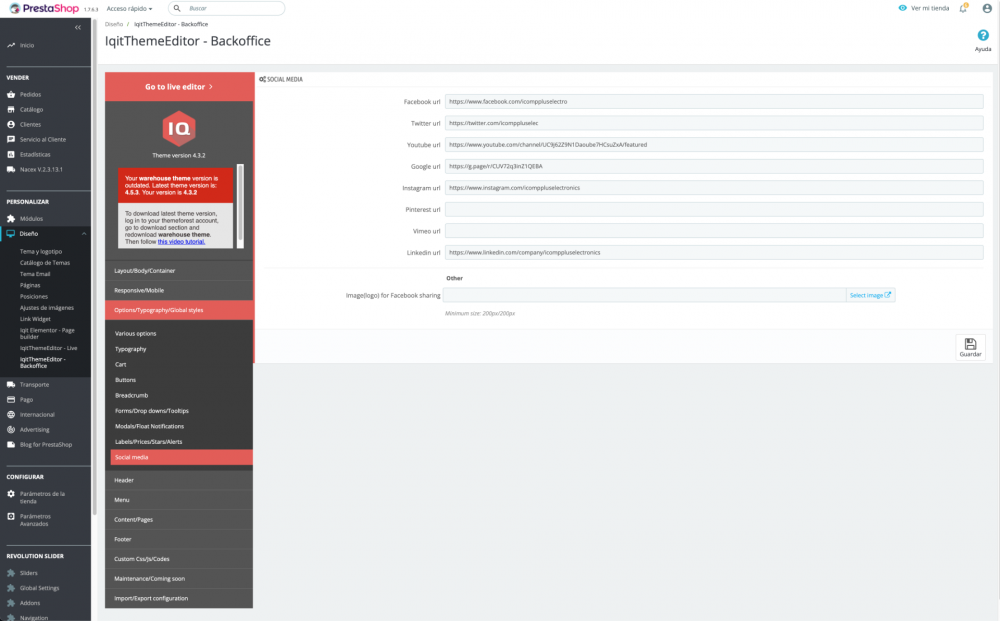
Task: Click the Clientes person icon
Action: pos(11,124)
